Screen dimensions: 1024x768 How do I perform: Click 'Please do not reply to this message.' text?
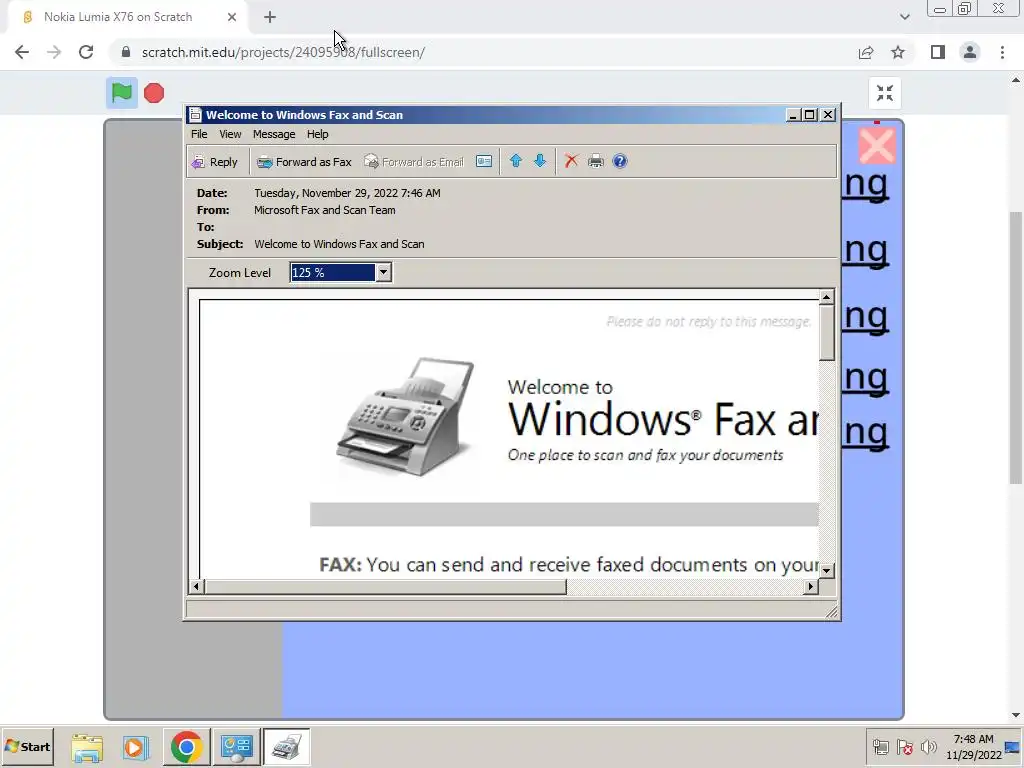pyautogui.click(x=709, y=321)
